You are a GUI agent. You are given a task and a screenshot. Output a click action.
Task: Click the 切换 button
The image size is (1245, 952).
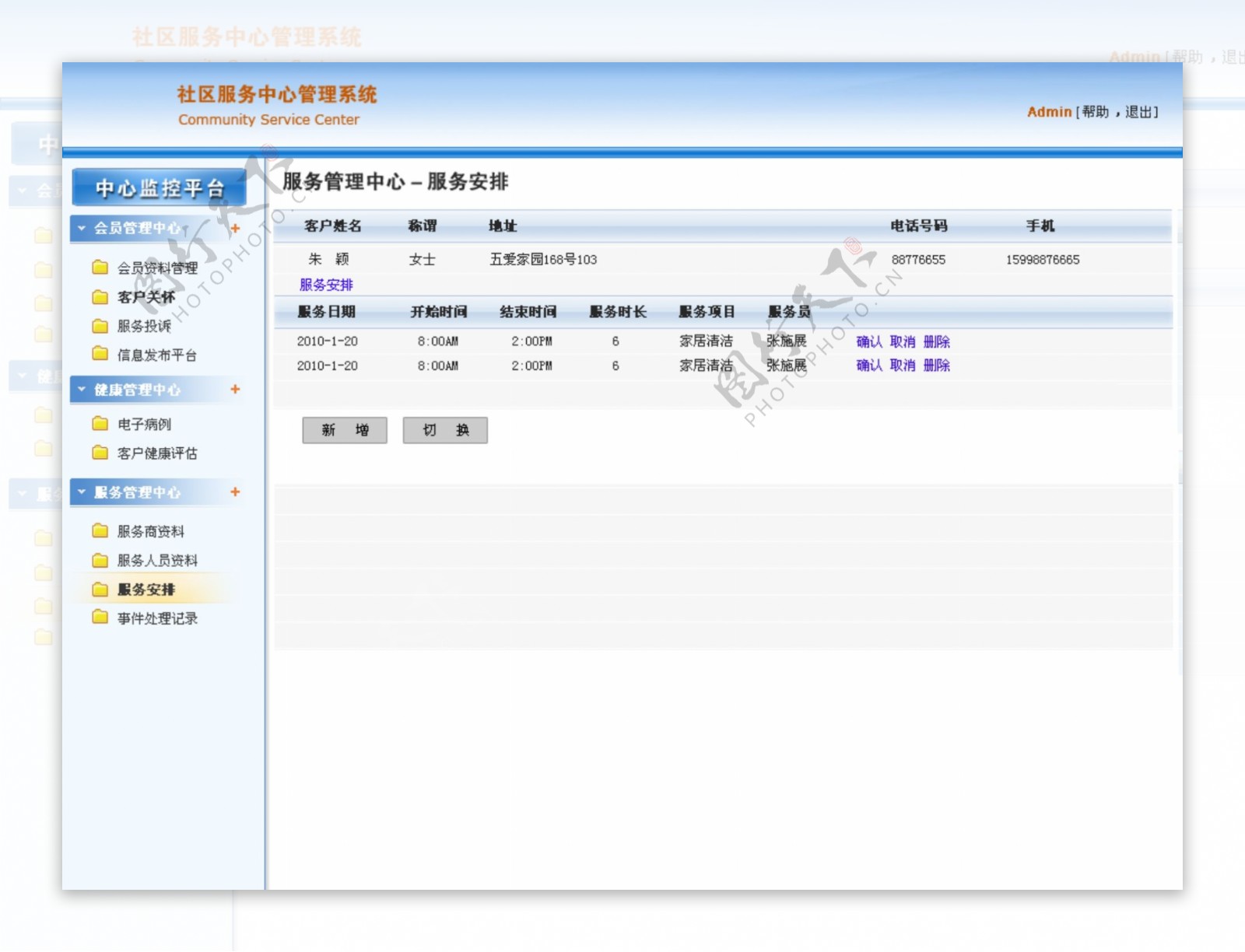coord(445,430)
